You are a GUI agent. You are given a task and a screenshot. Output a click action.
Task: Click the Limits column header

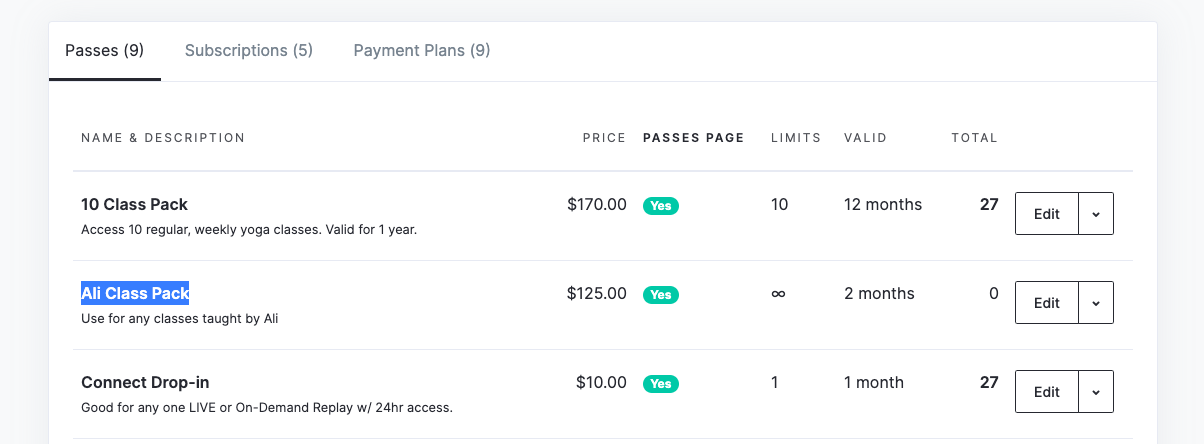coord(796,138)
